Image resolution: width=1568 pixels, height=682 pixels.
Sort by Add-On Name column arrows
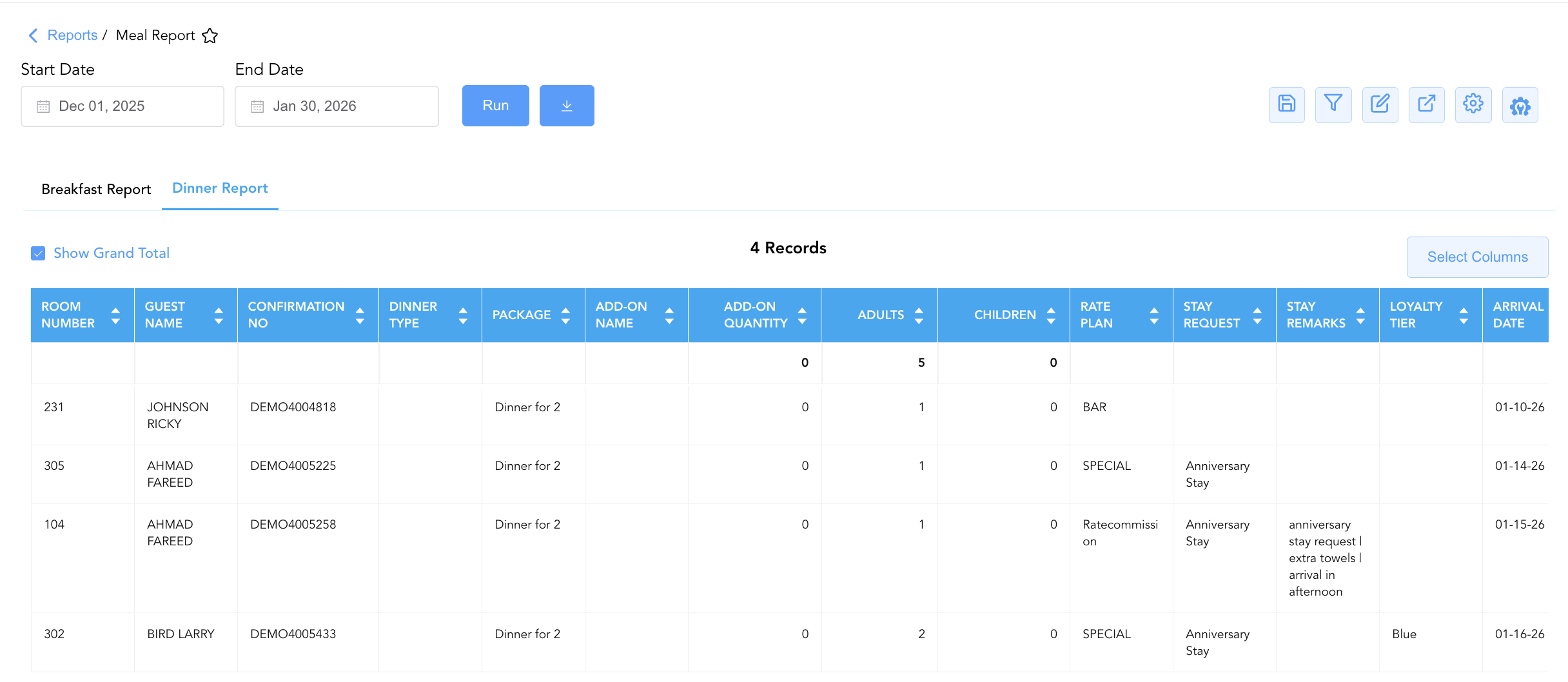[669, 315]
